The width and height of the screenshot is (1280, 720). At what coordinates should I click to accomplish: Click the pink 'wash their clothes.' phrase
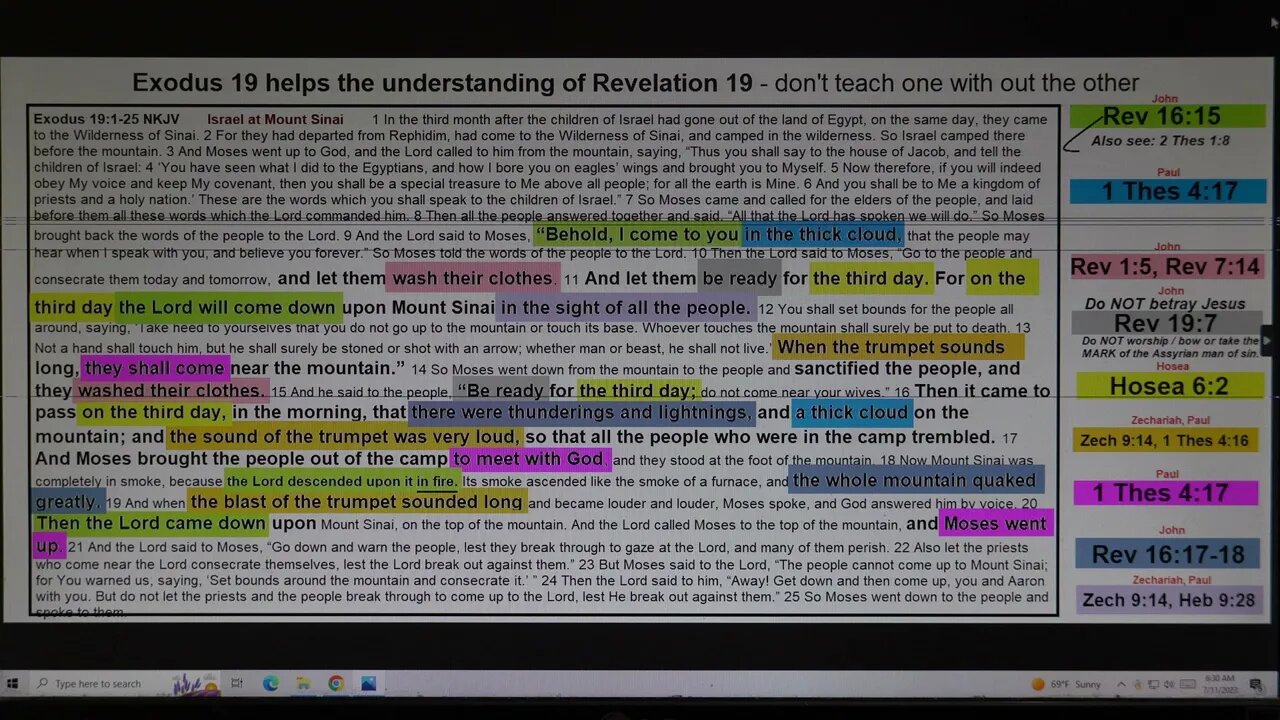point(472,278)
